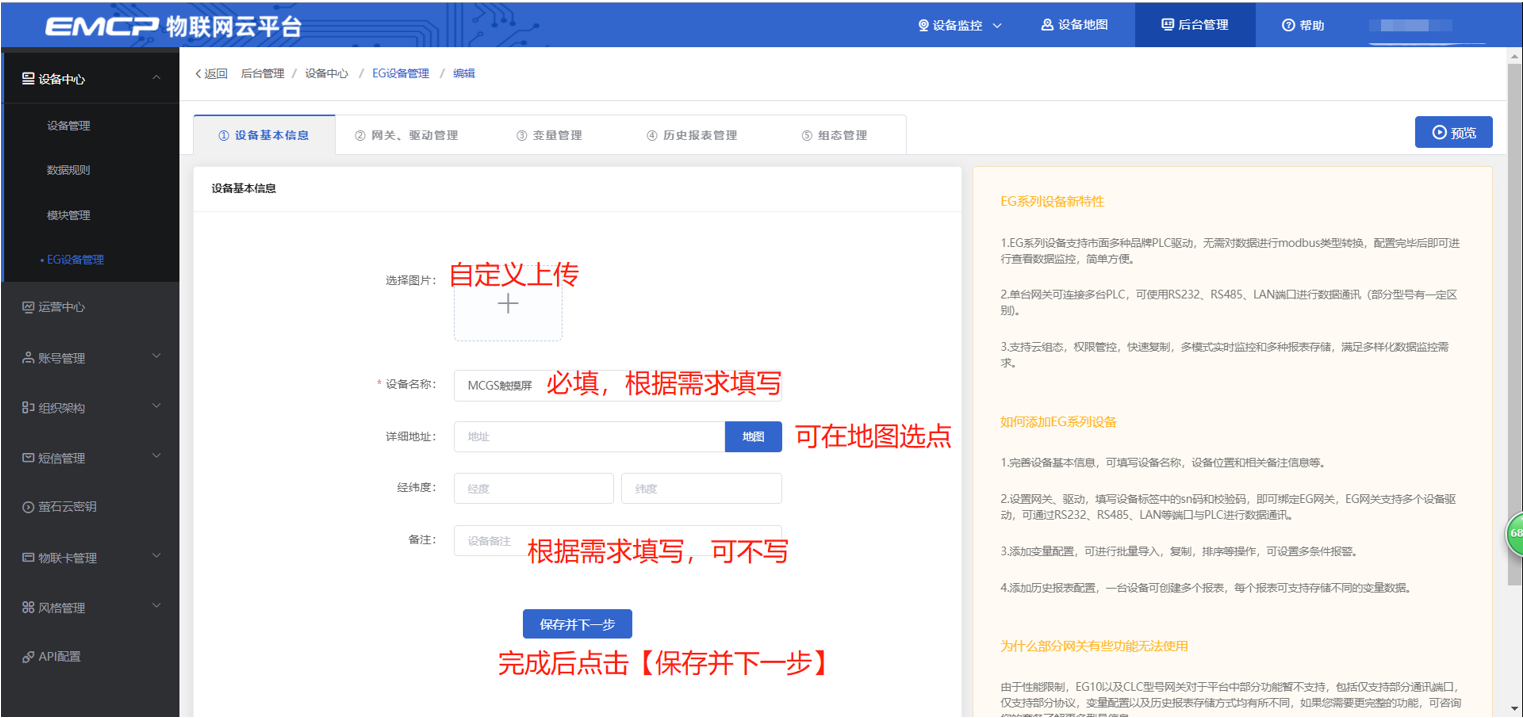Switch to the 设备基本信息 step tab
1523x718 pixels.
tap(264, 135)
